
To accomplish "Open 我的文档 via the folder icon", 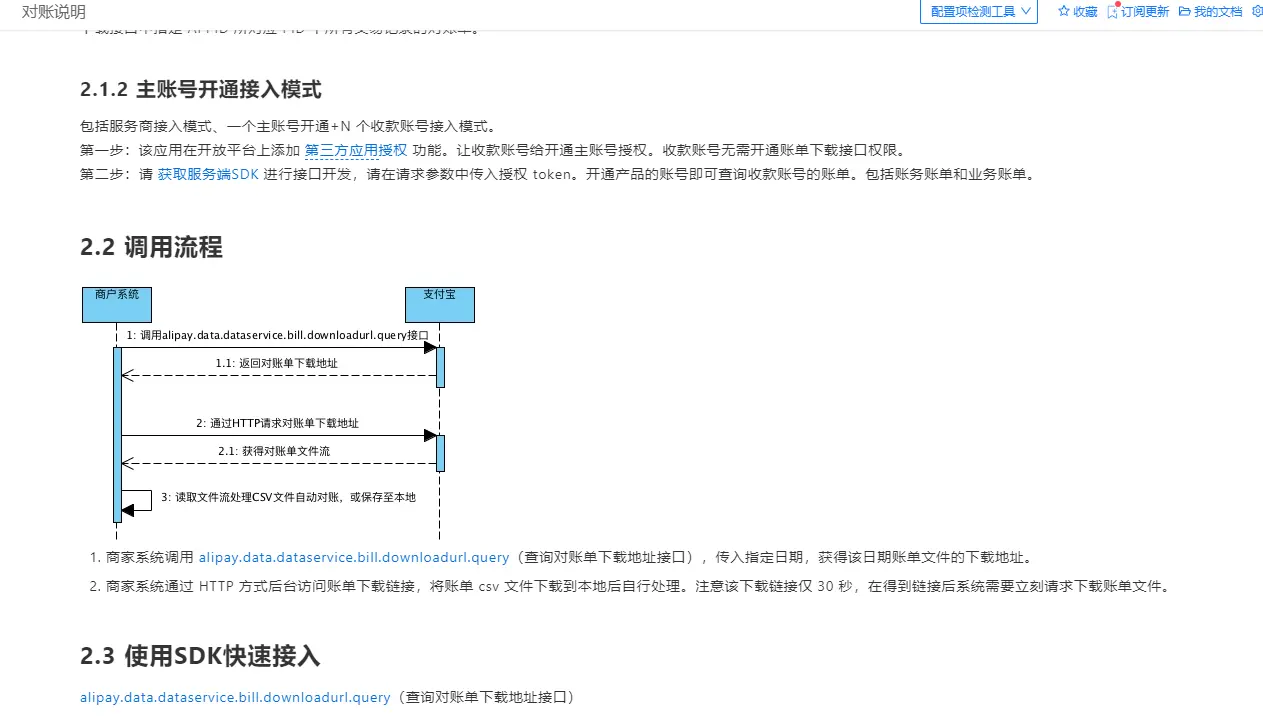I will (x=1185, y=12).
